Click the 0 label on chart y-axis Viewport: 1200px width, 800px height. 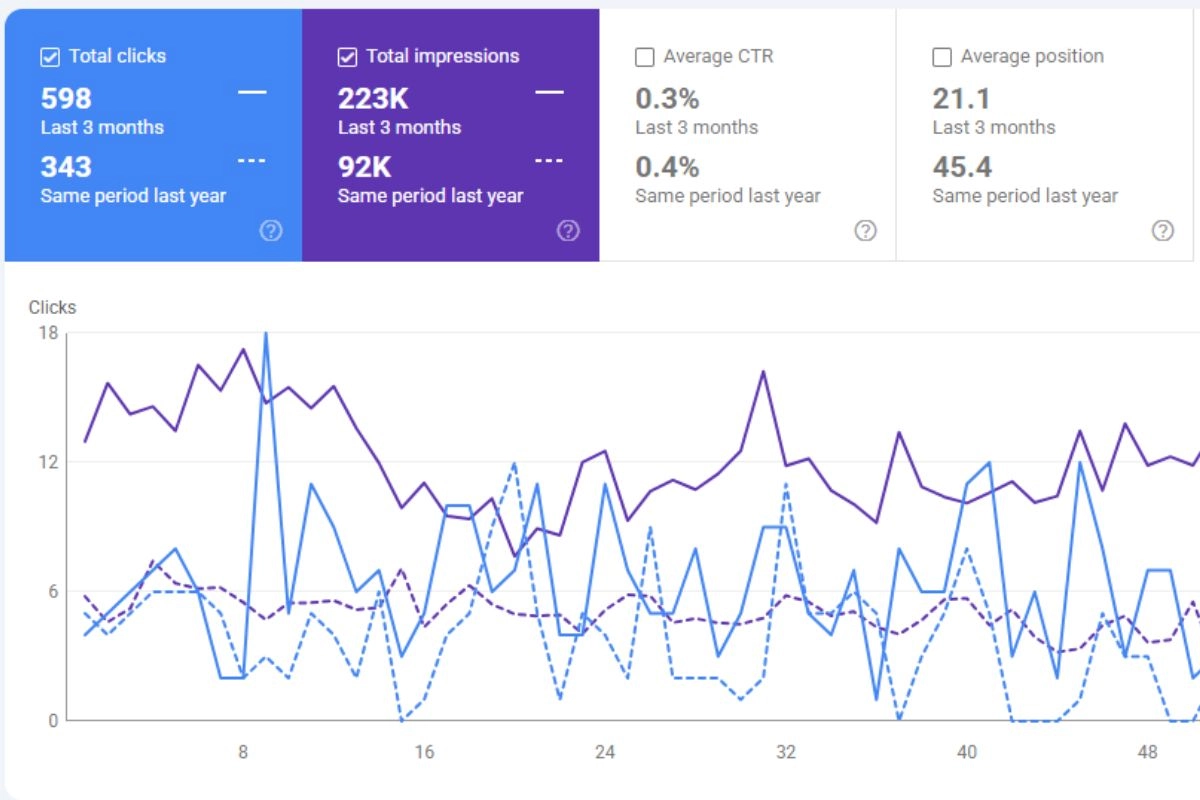tap(53, 720)
